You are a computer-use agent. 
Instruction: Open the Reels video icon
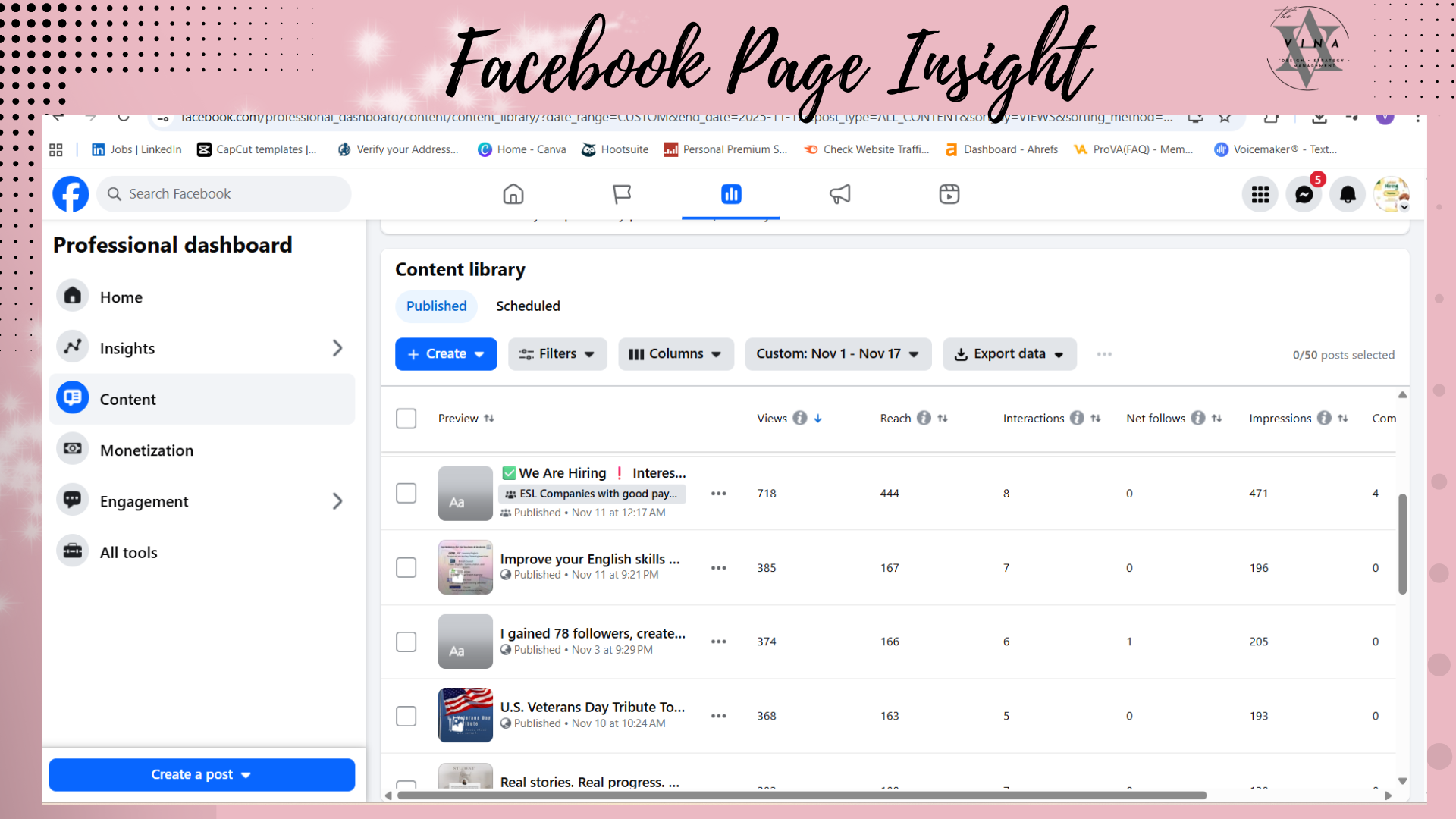pos(949,194)
